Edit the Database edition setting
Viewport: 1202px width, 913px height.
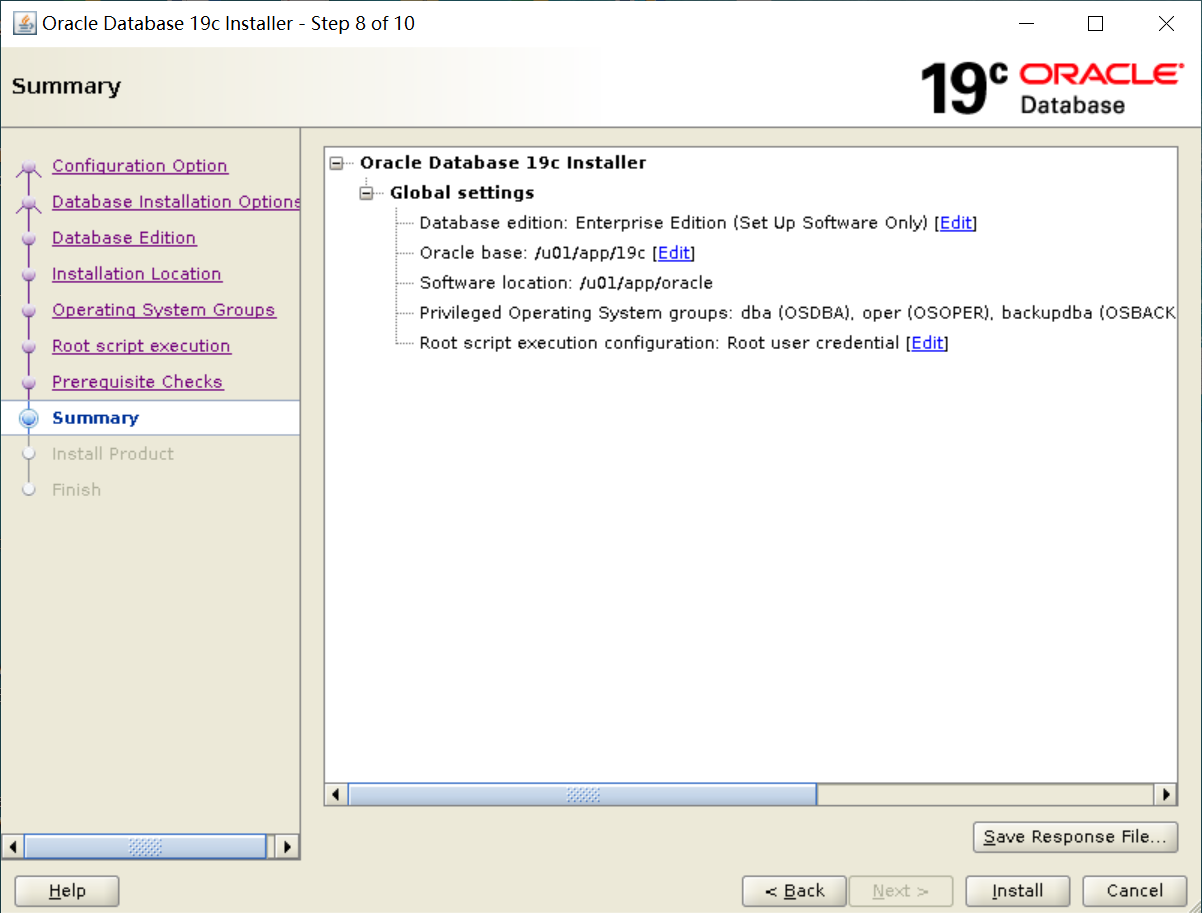[x=955, y=223]
